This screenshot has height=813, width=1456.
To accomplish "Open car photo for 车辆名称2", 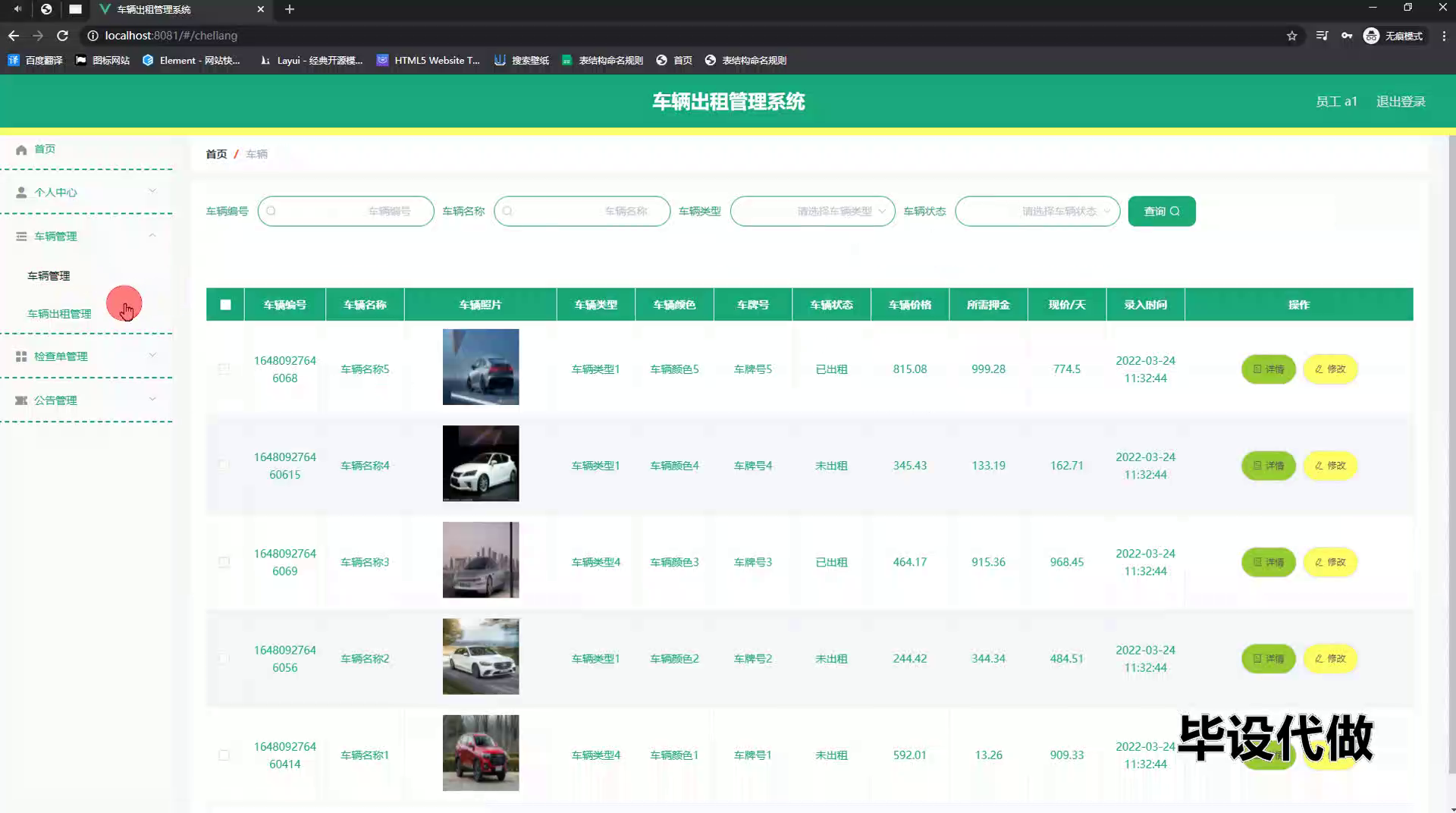I will pyautogui.click(x=481, y=656).
